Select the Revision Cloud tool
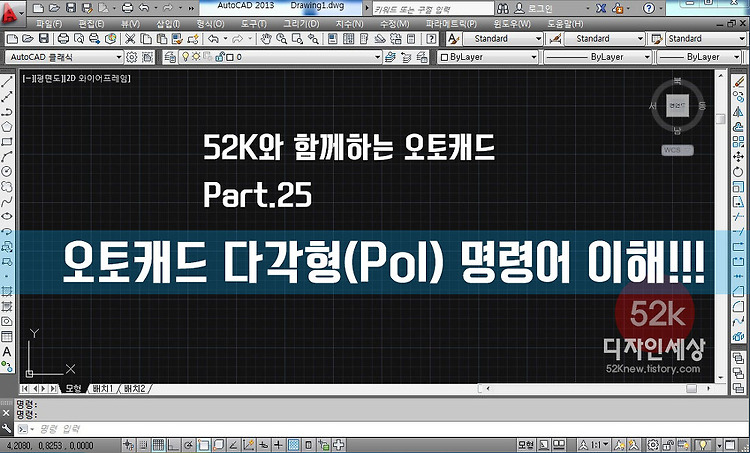The height and width of the screenshot is (453, 750). [x=7, y=186]
